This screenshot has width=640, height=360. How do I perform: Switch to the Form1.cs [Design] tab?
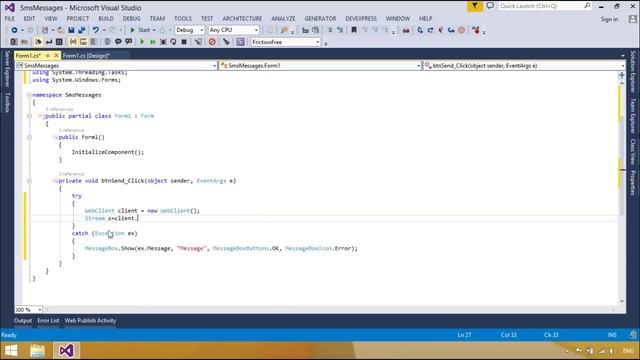pos(87,56)
